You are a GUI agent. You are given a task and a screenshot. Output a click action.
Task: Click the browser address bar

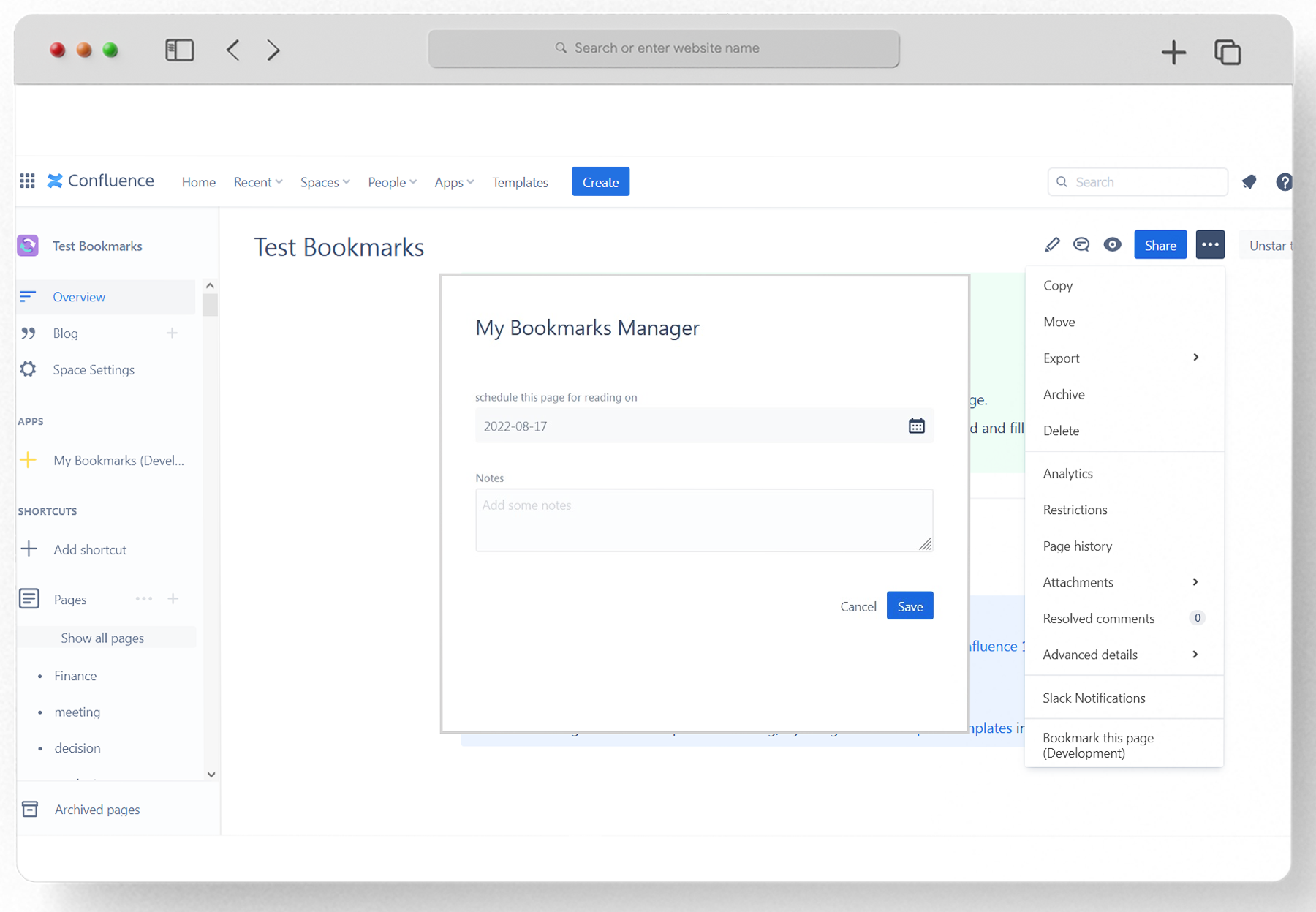(x=664, y=48)
